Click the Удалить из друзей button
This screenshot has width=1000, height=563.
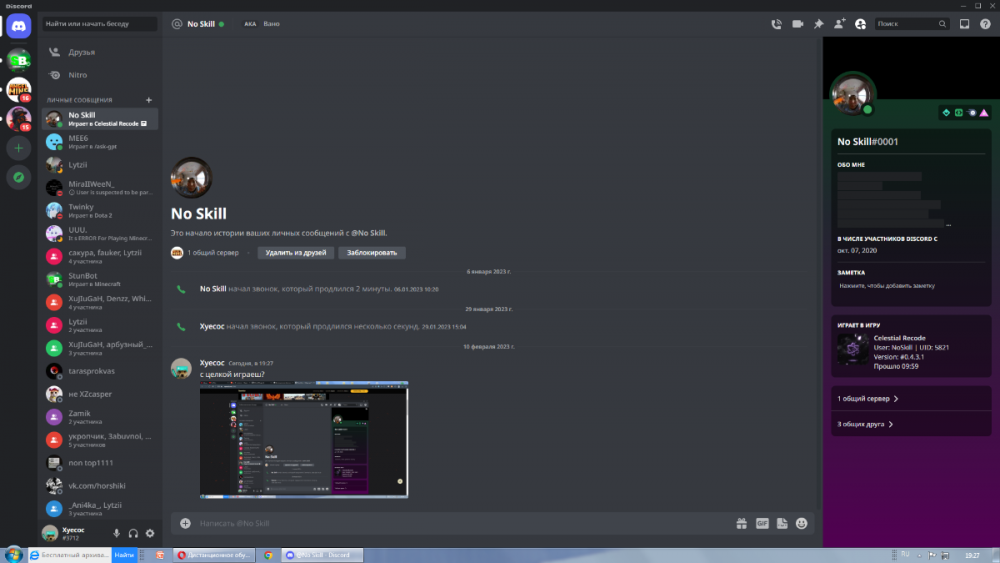coord(296,253)
